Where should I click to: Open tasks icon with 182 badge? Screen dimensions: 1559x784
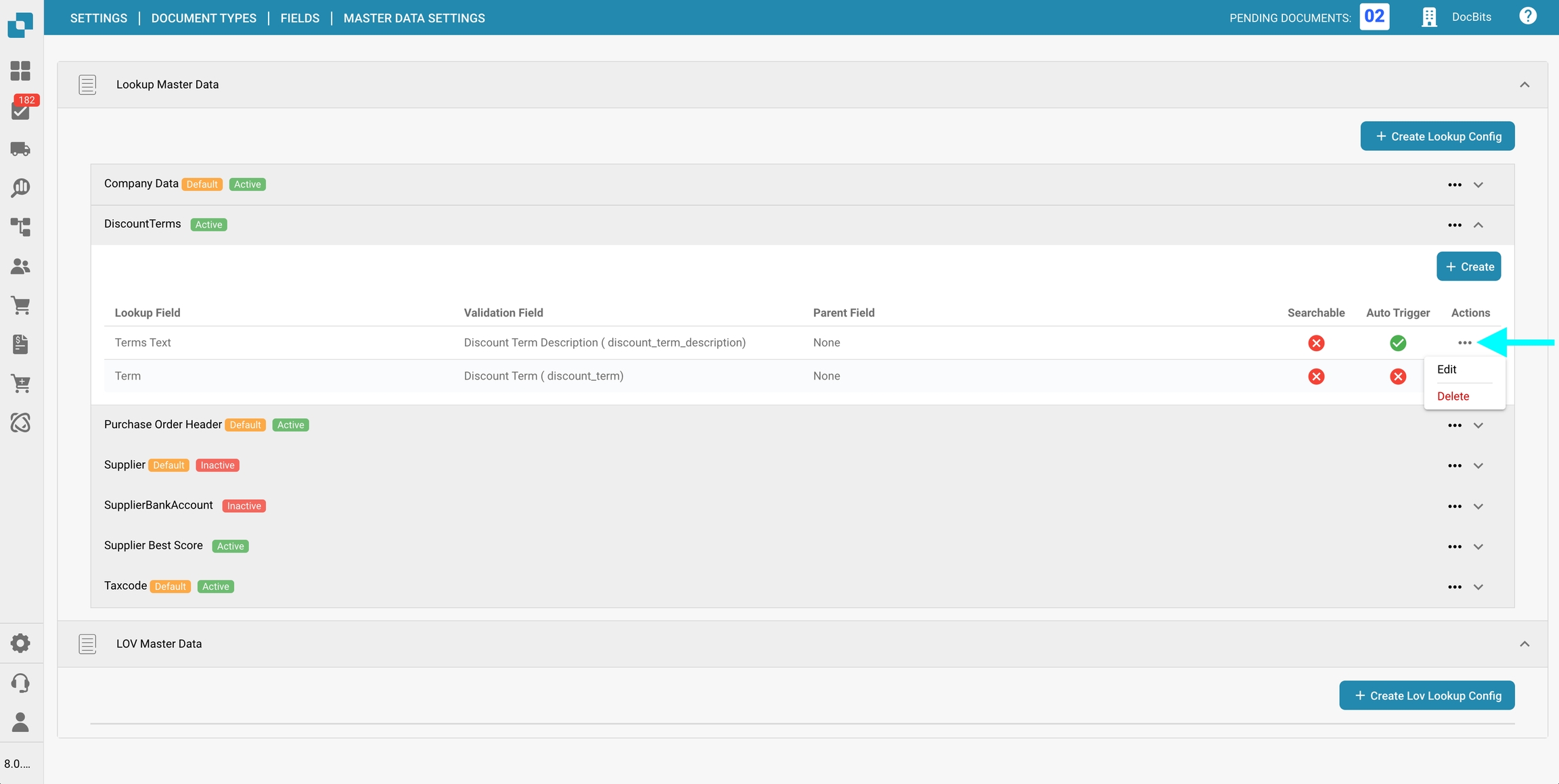(x=20, y=110)
